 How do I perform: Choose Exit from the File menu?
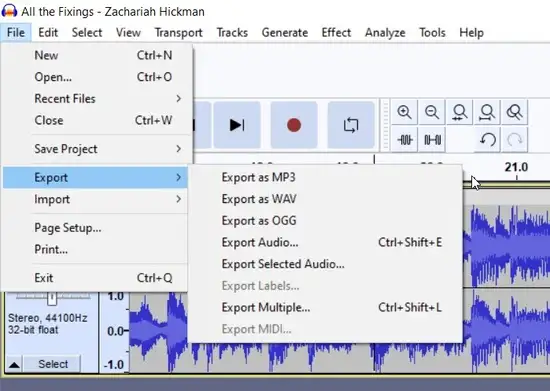[95, 278]
